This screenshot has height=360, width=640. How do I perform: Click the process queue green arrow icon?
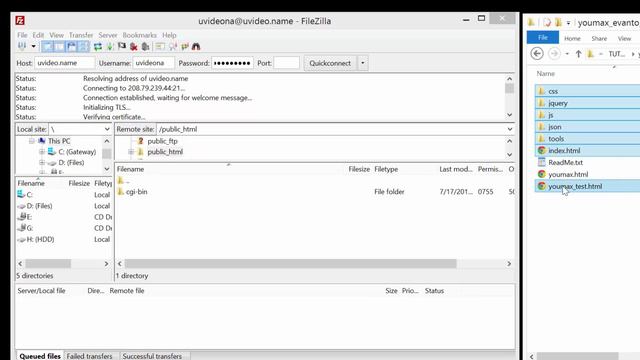(110, 47)
